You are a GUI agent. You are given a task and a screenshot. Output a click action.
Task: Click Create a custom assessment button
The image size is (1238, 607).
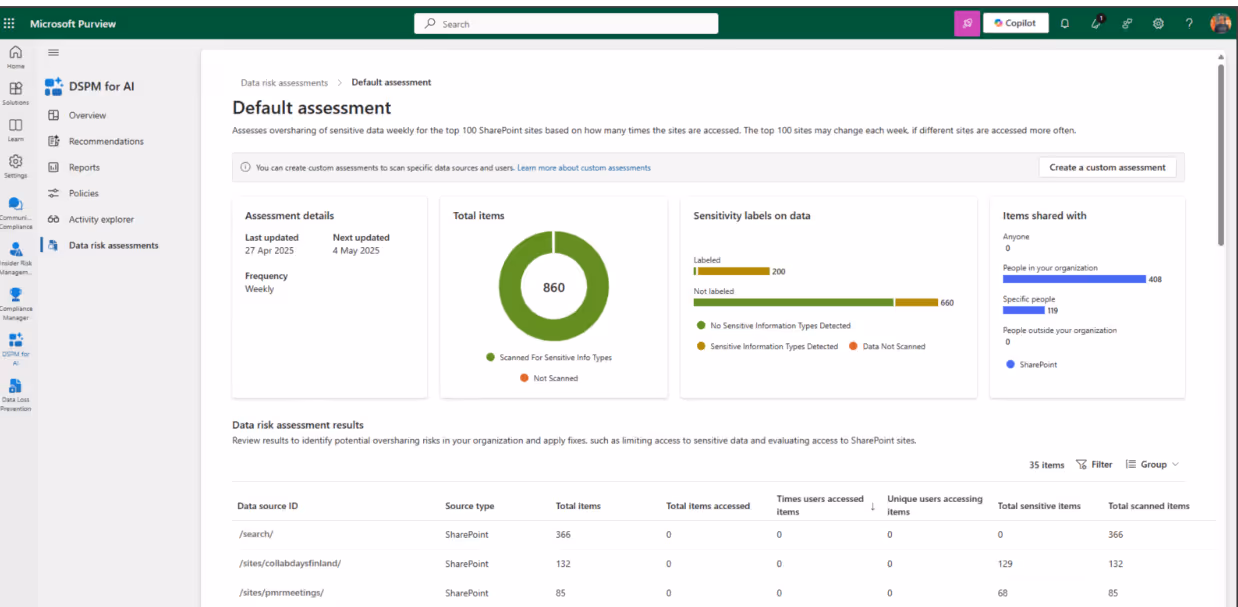[1107, 168]
